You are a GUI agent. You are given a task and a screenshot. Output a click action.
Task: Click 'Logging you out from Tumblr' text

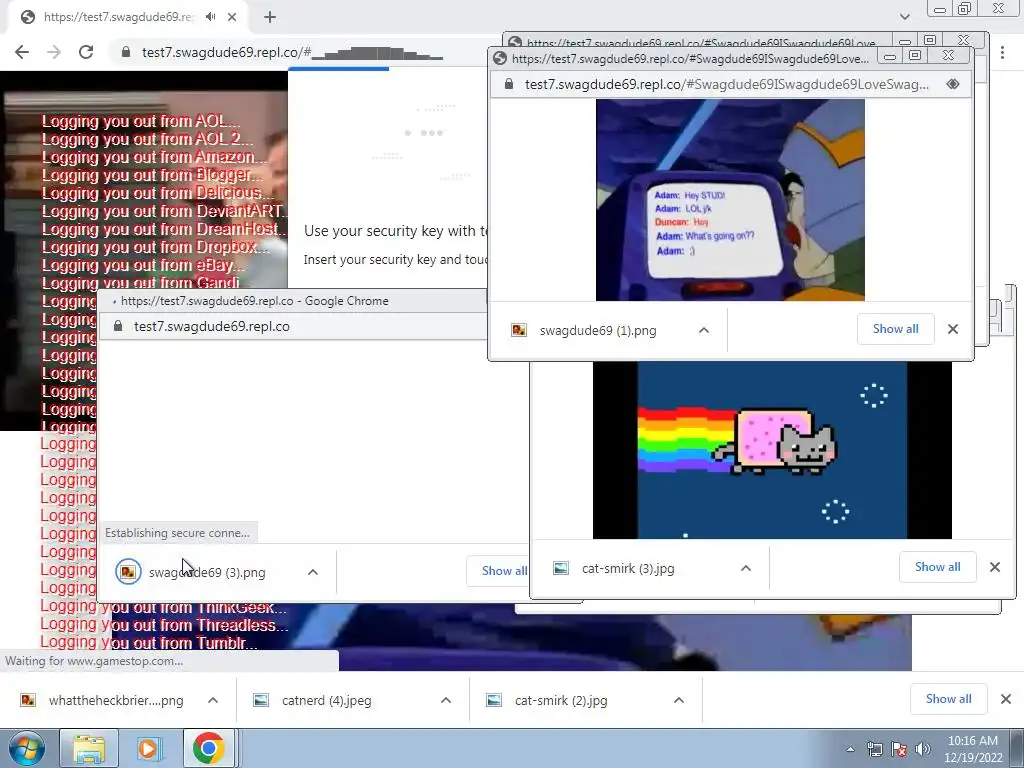click(x=149, y=643)
